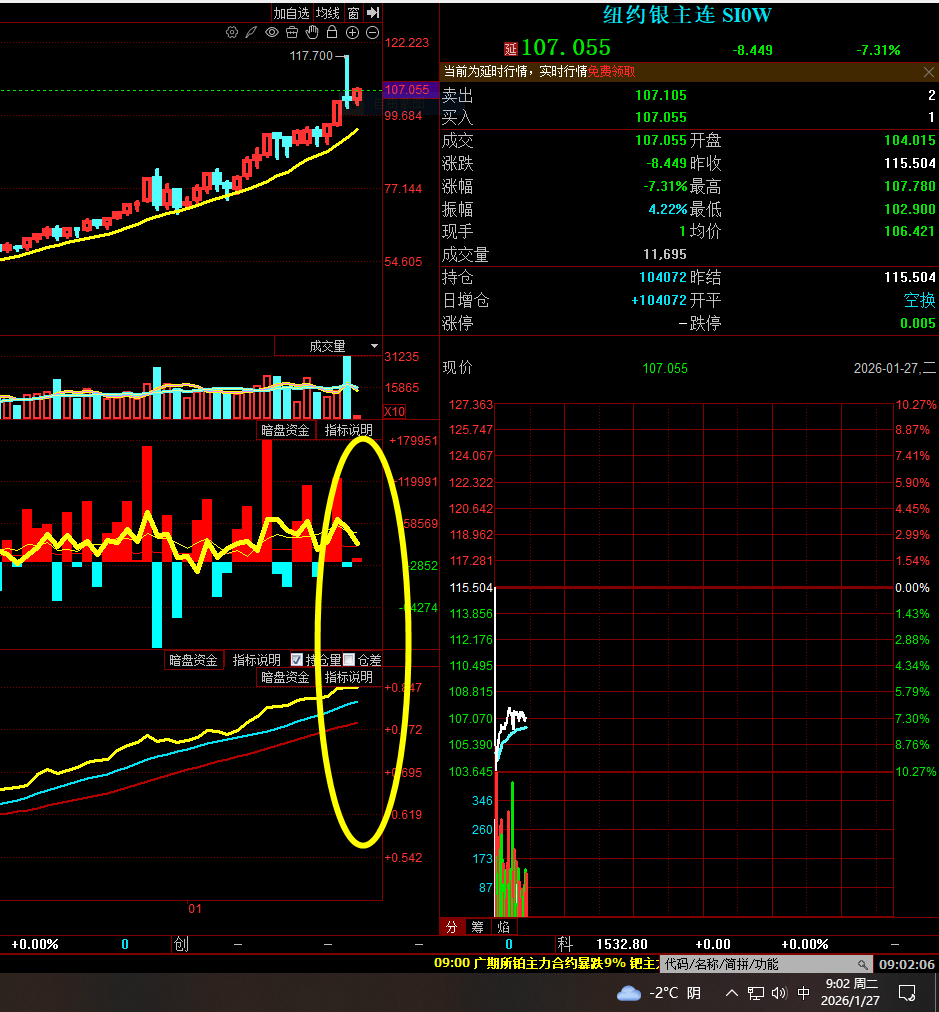This screenshot has height=1012, width=939.
Task: Click 暗盘资金 button beside the 持仓量 checkbox
Action: [193, 660]
